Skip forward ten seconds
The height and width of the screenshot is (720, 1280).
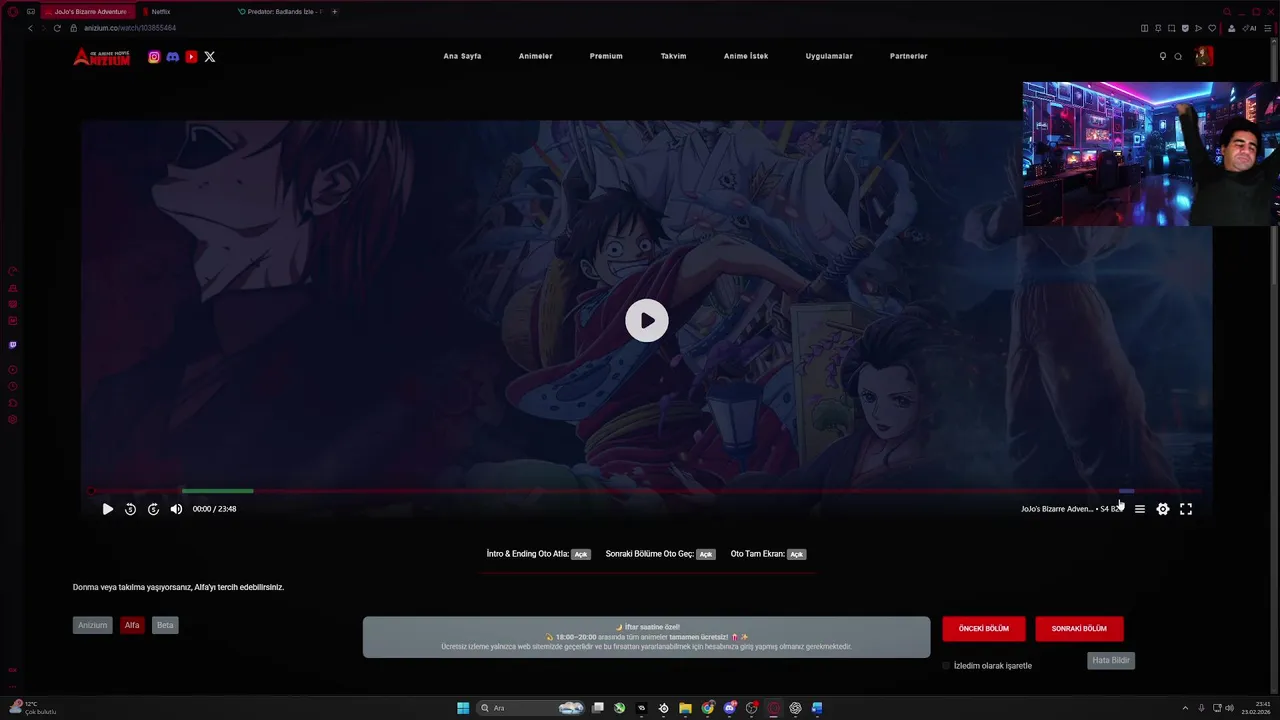tap(153, 509)
